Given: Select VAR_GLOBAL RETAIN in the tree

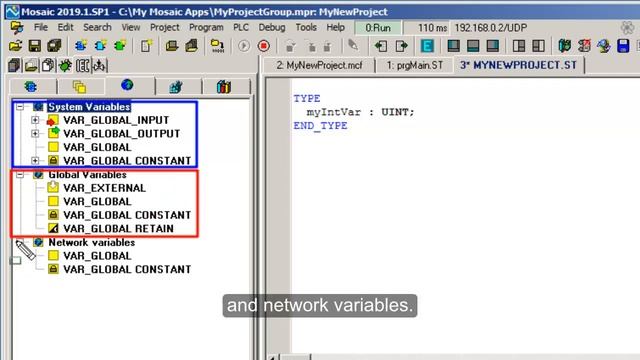Looking at the screenshot, I should [x=118, y=229].
